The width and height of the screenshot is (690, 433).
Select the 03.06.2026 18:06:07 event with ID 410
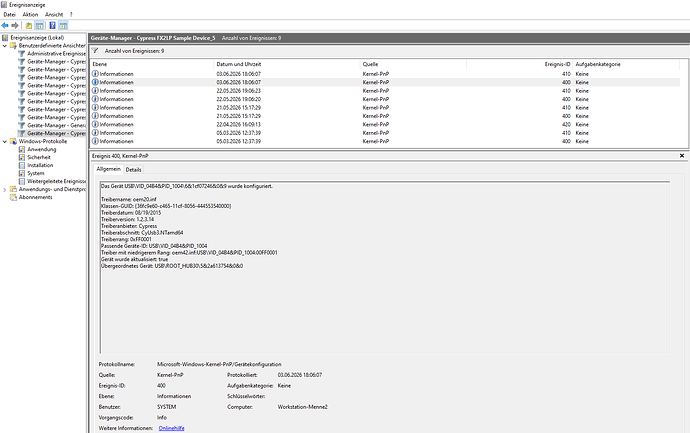(385, 74)
